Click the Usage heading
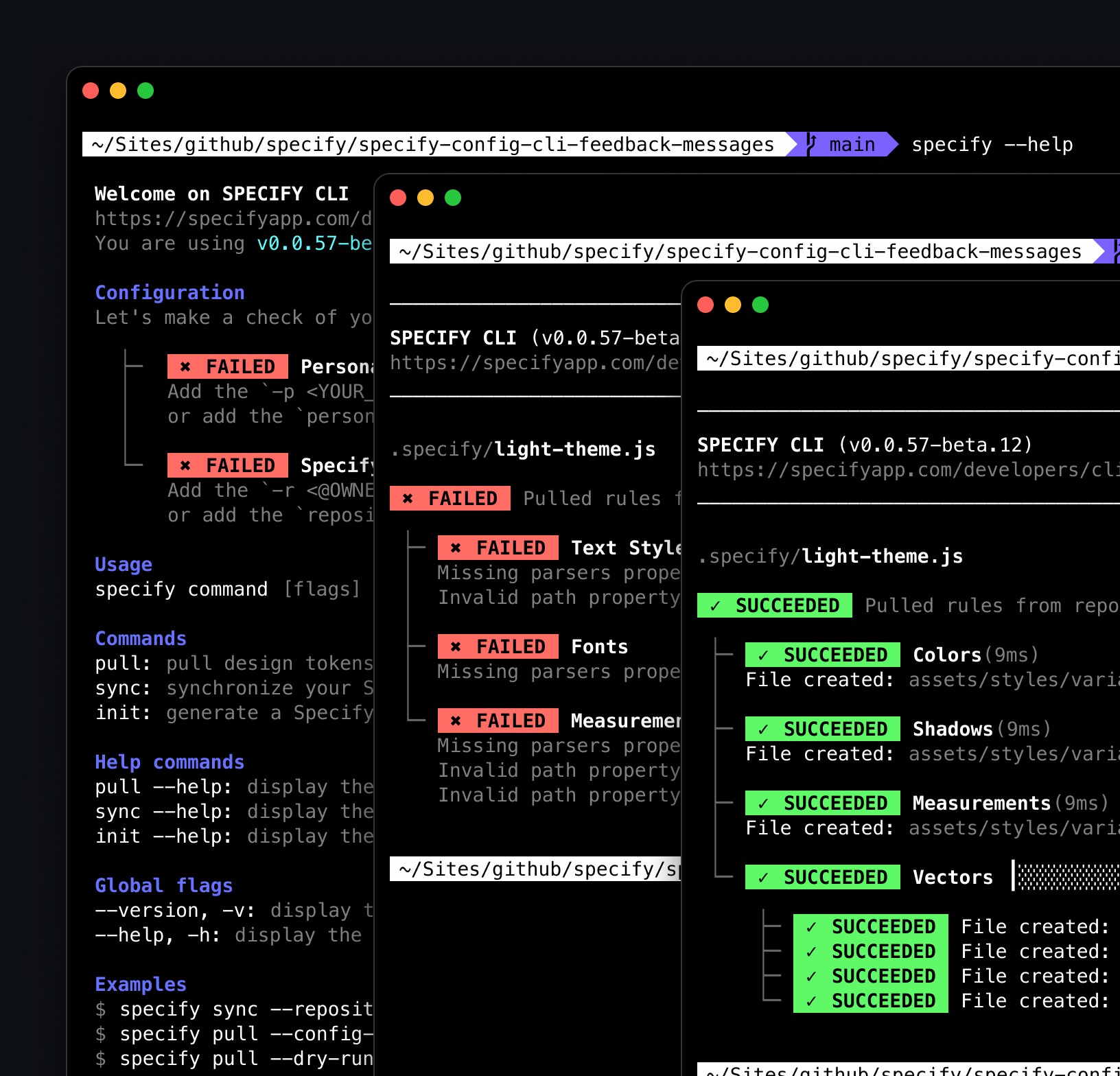This screenshot has width=1120, height=1076. pyautogui.click(x=124, y=565)
